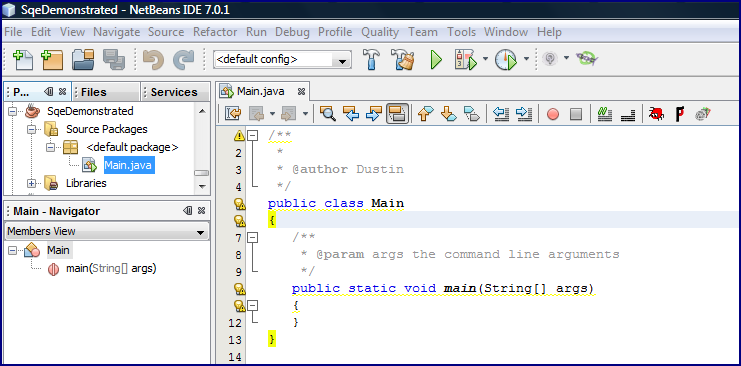Screen dimensions: 741x366
Task: Click the Open Project folder icon
Action: coord(83,60)
